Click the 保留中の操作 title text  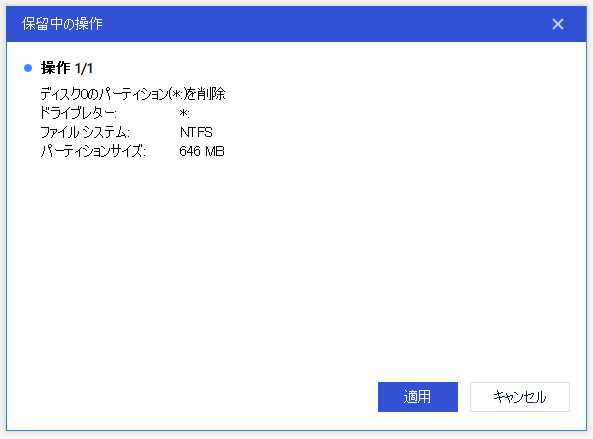tap(62, 24)
